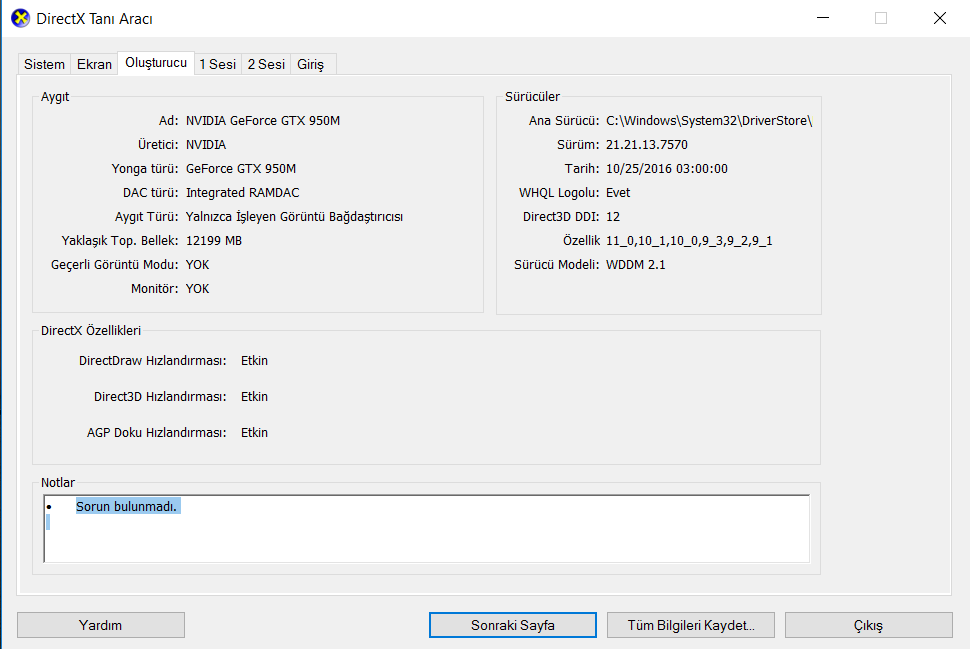Click the 'Aygıt' group heading
This screenshot has height=649, width=970.
55,97
